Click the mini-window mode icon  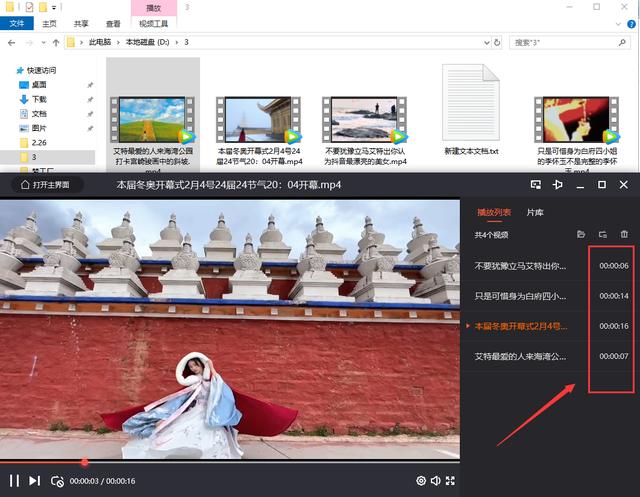(536, 185)
